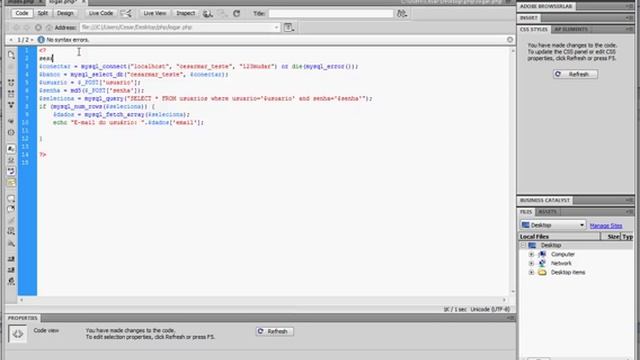Click Indent Code icon
Viewport: 640px width, 360px height.
pos(11,259)
